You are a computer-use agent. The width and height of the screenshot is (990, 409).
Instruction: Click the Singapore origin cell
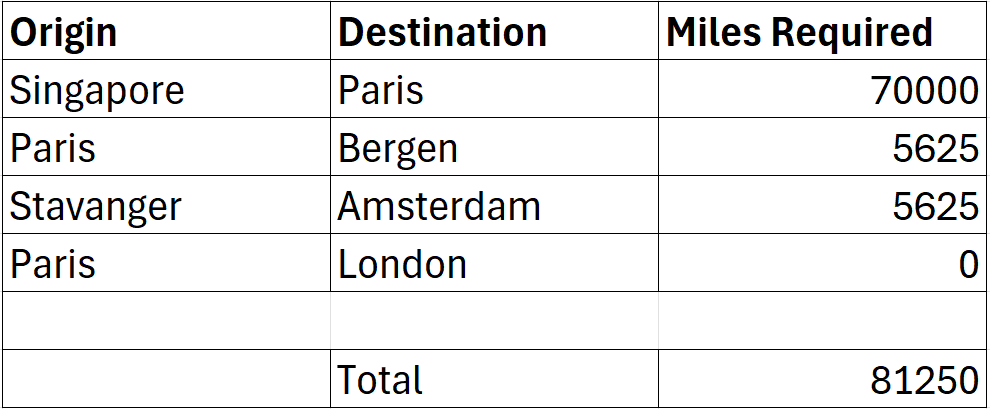(165, 91)
